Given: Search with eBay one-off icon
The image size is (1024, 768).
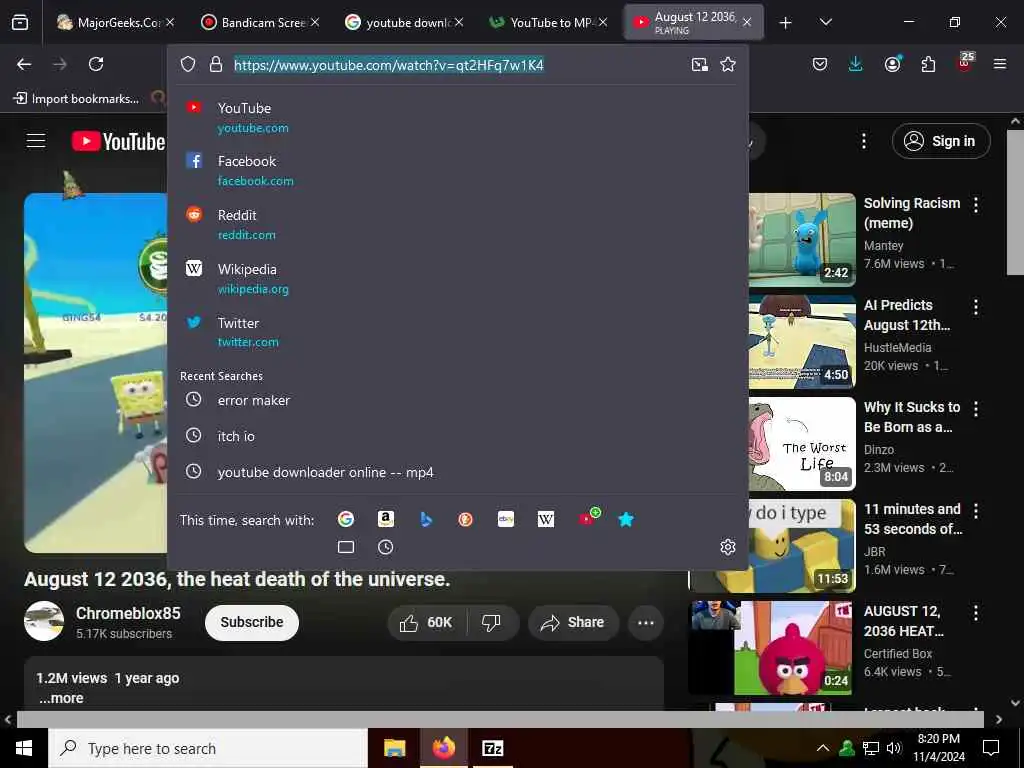Looking at the screenshot, I should pyautogui.click(x=505, y=519).
